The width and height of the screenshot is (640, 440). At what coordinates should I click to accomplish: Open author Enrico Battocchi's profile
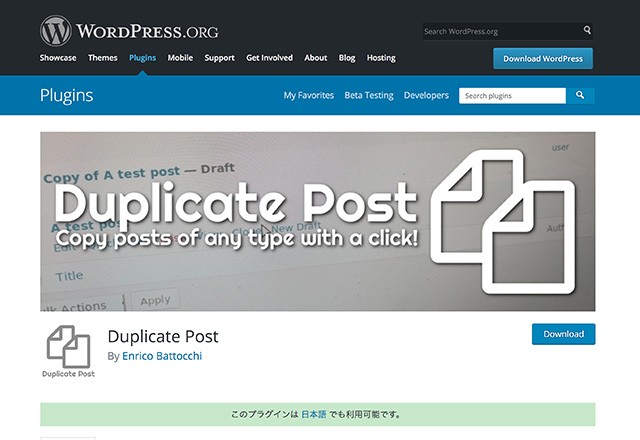(162, 356)
